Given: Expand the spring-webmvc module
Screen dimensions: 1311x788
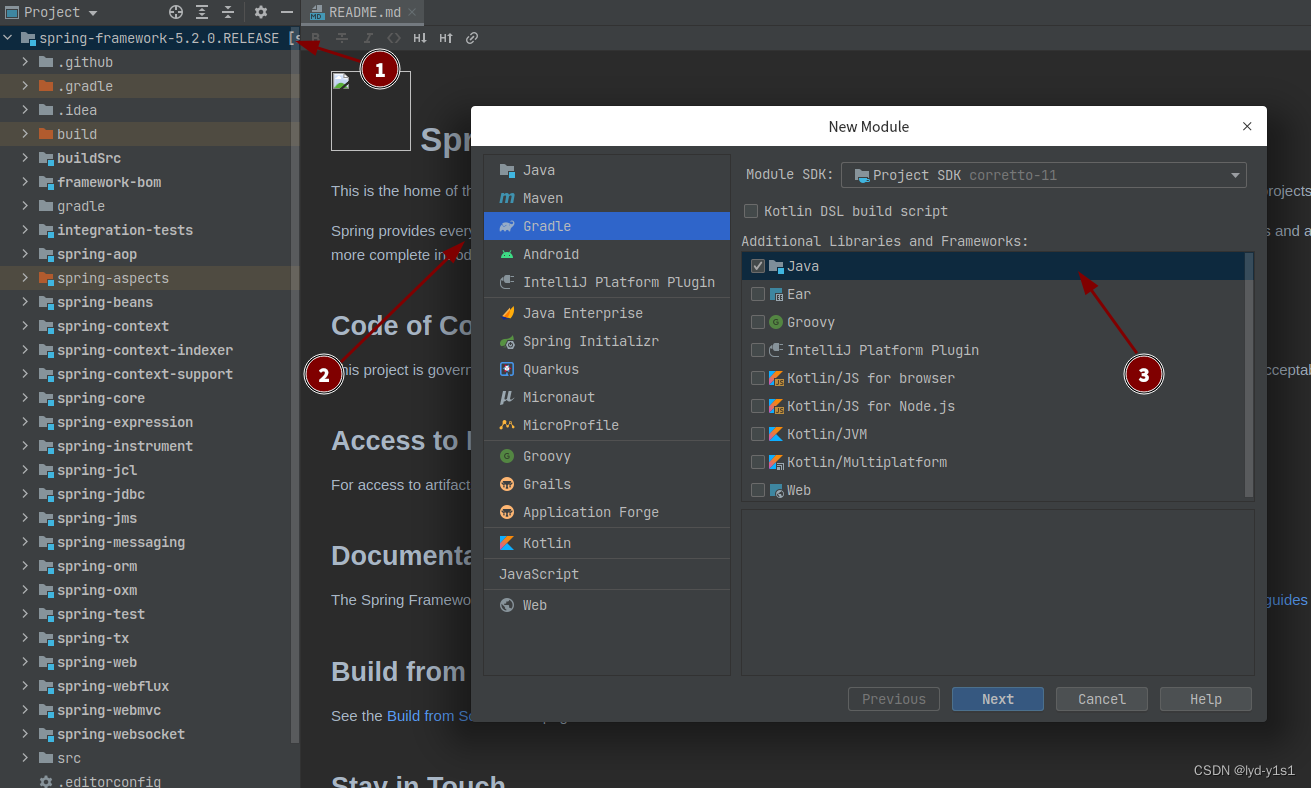Looking at the screenshot, I should (x=25, y=710).
